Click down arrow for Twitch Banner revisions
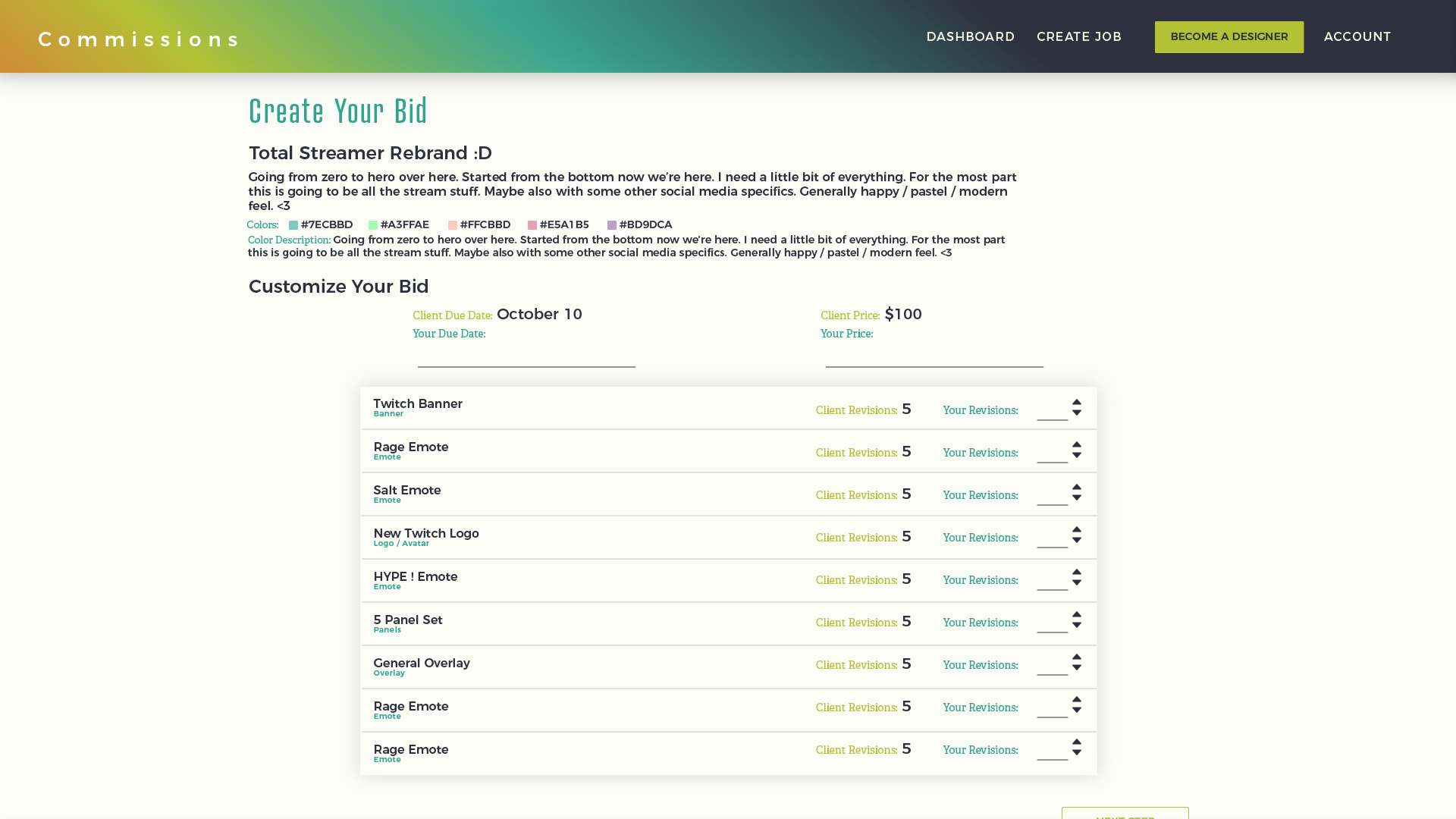Screen dimensions: 1456x819 coord(1076,413)
